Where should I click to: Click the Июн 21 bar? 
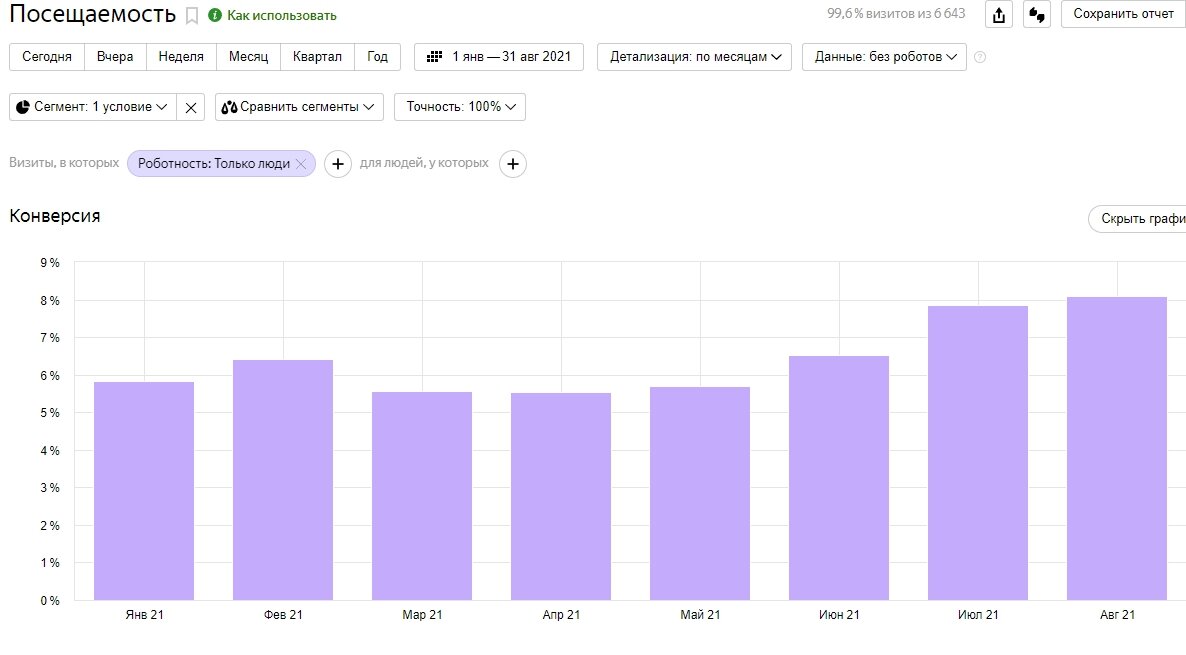tap(839, 478)
